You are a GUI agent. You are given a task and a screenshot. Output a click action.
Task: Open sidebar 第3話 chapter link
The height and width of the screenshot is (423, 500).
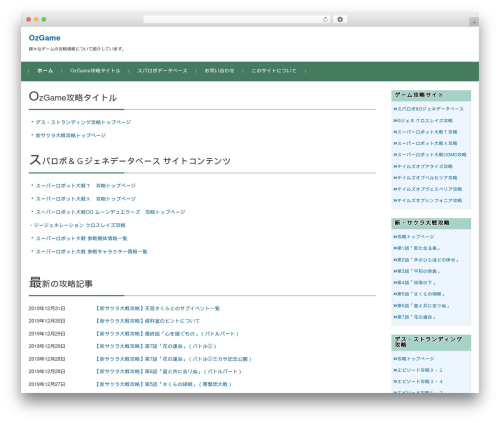click(417, 271)
